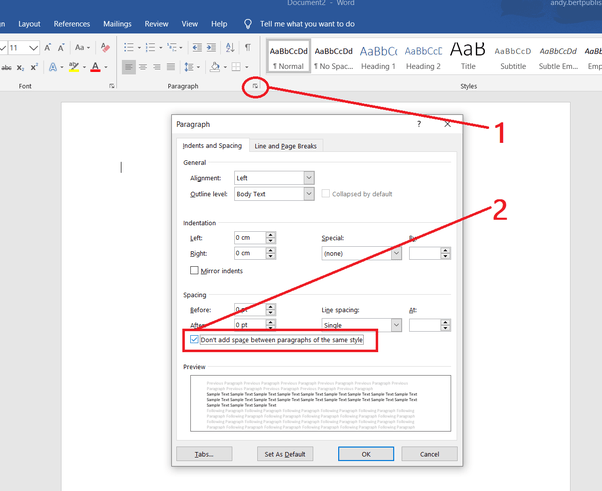Viewport: 602px width, 491px height.
Task: Open View ribbon tab
Action: (x=190, y=24)
